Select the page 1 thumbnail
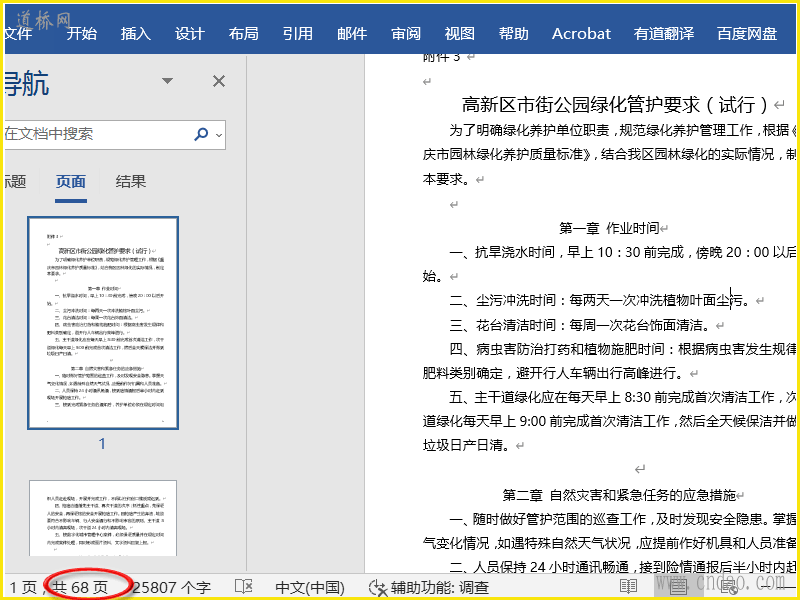 [x=103, y=322]
